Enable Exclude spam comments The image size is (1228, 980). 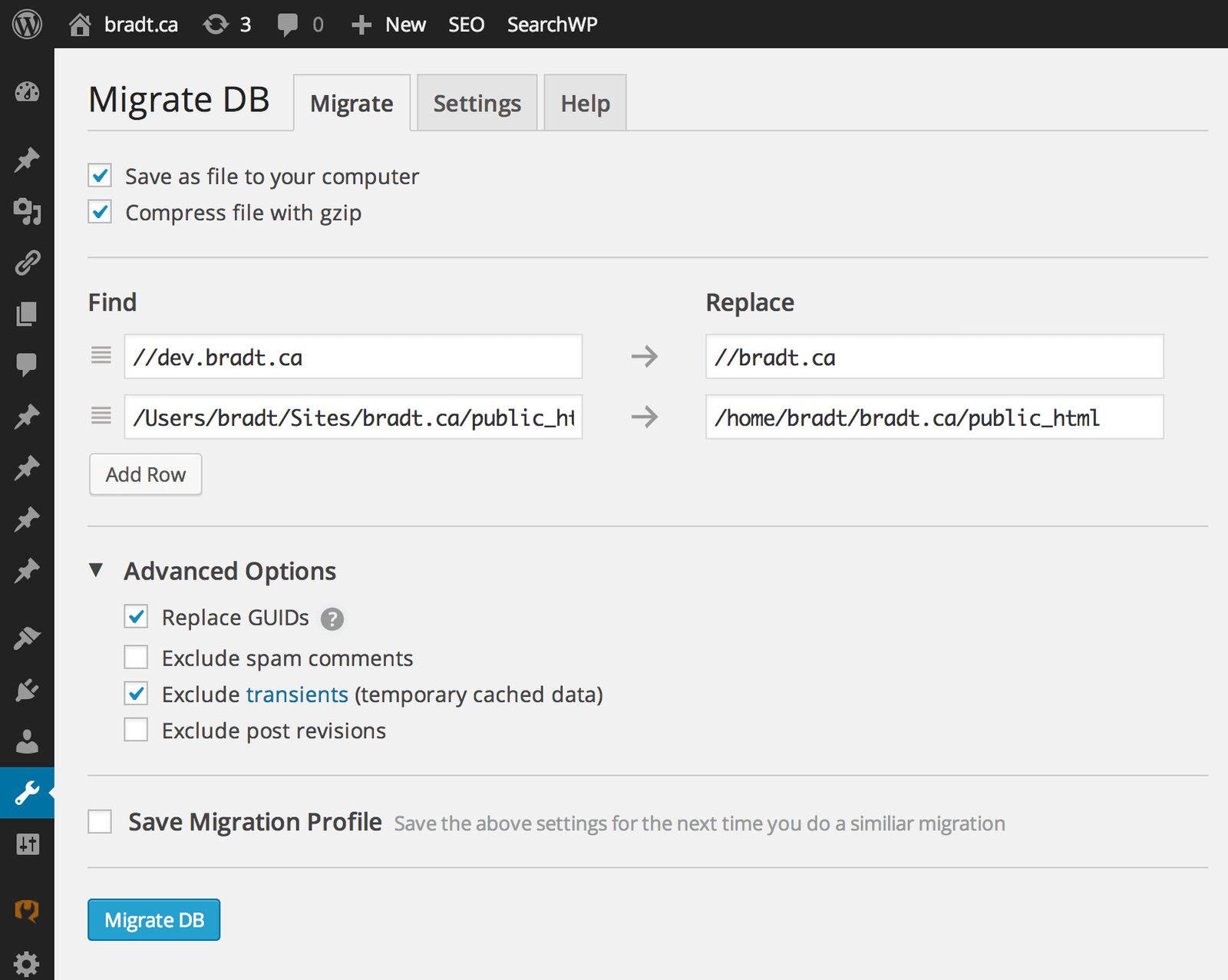click(x=136, y=658)
